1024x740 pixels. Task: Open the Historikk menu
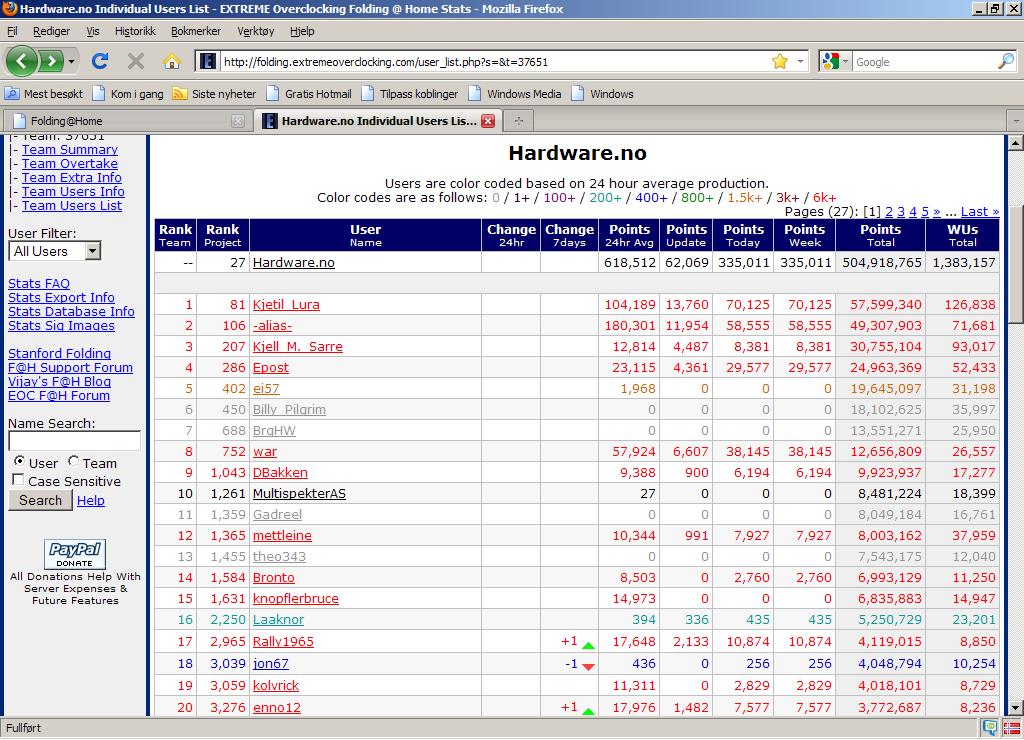coord(135,31)
